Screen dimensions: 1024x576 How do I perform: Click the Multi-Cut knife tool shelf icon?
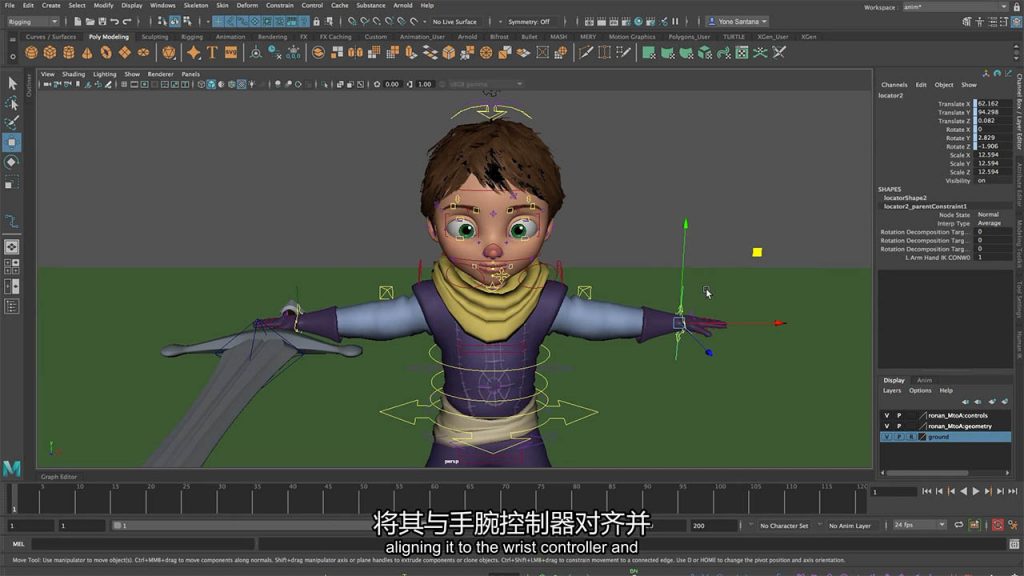point(586,53)
